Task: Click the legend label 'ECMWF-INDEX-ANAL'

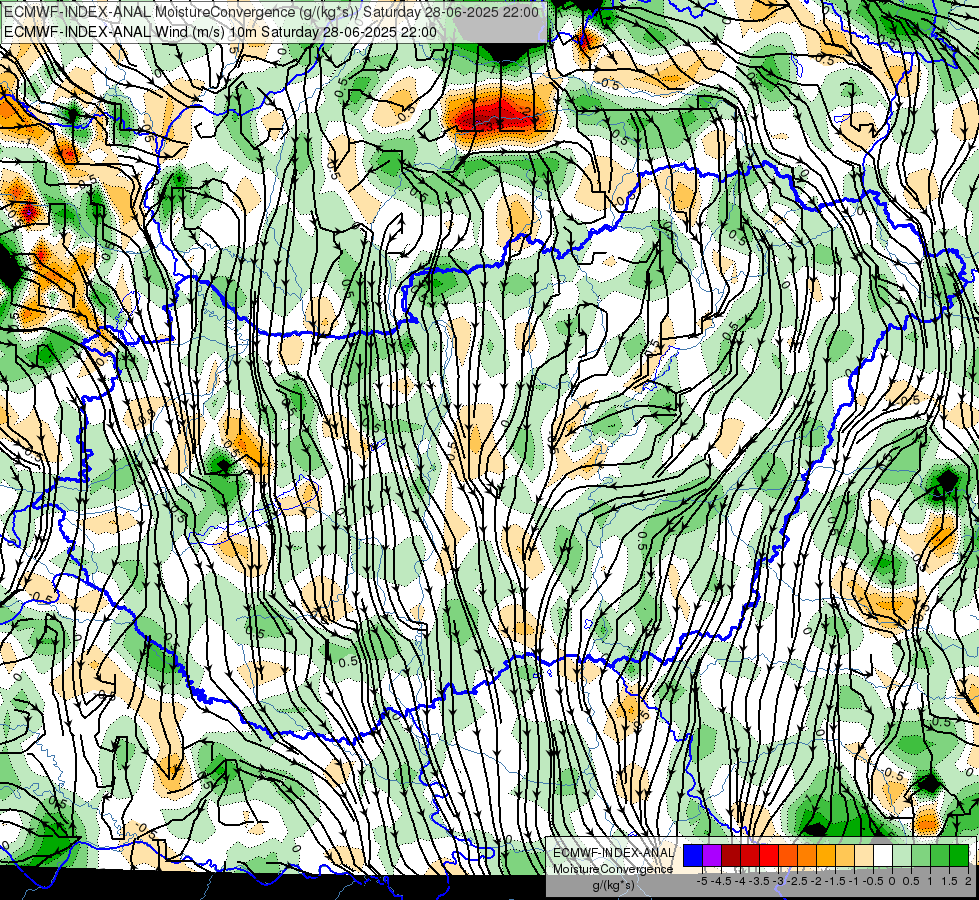Action: tap(613, 853)
